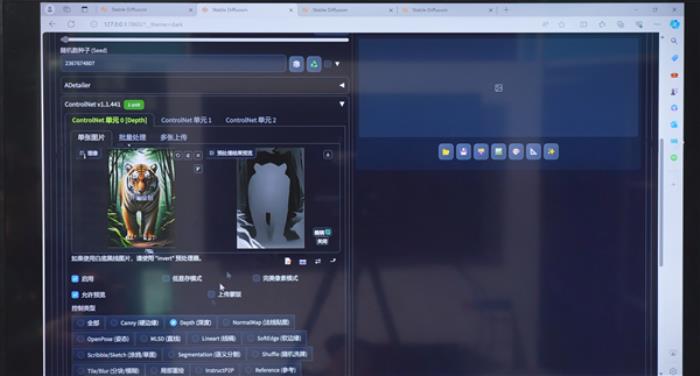The height and width of the screenshot is (376, 700).
Task: Click the webcam icon under the ControlNet image
Action: tap(303, 261)
